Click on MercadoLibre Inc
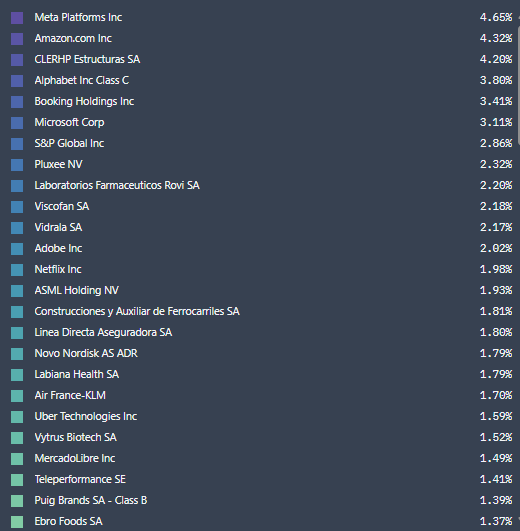520x531 pixels. (x=75, y=458)
